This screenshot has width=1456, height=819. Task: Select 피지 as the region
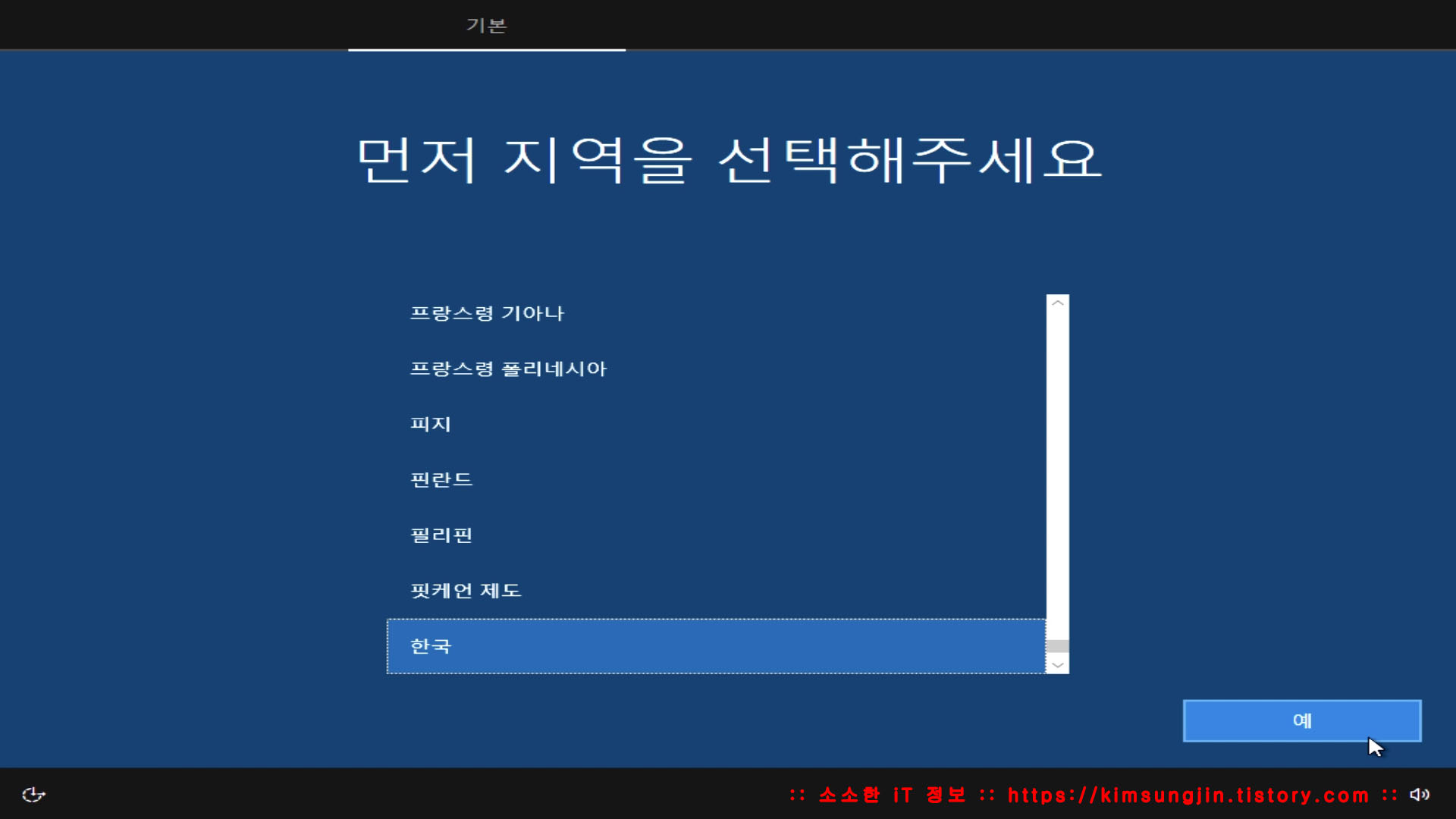click(431, 424)
